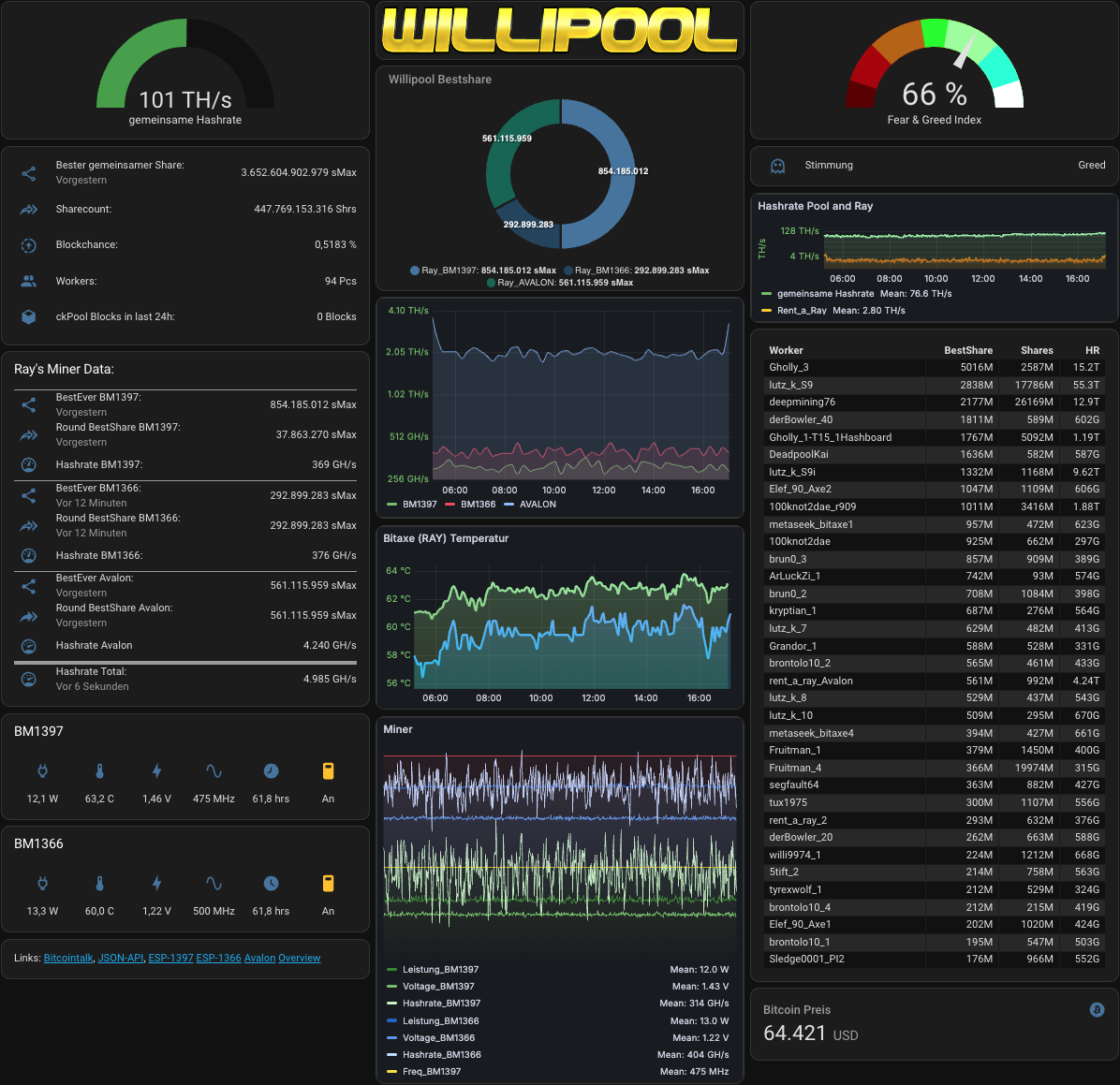1120x1085 pixels.
Task: Click the gemeinsame Hashrate 101 TH/s gauge
Action: (185, 71)
